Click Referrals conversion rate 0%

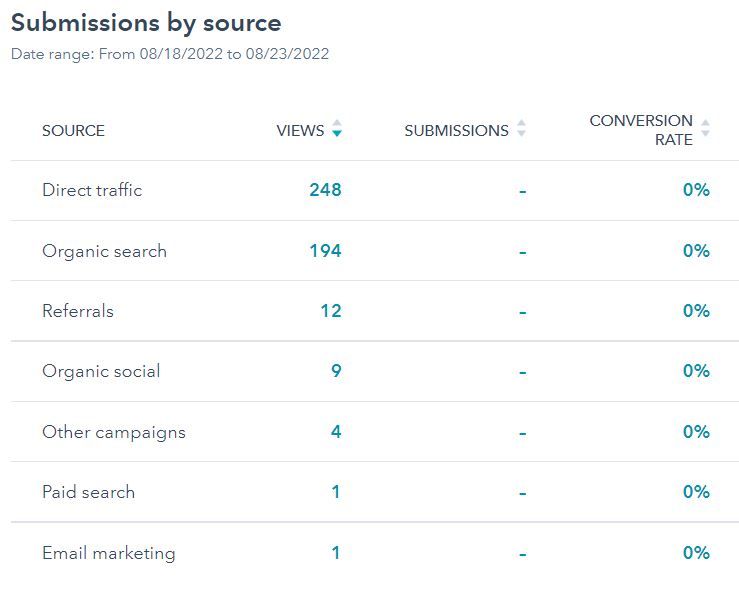click(x=696, y=311)
